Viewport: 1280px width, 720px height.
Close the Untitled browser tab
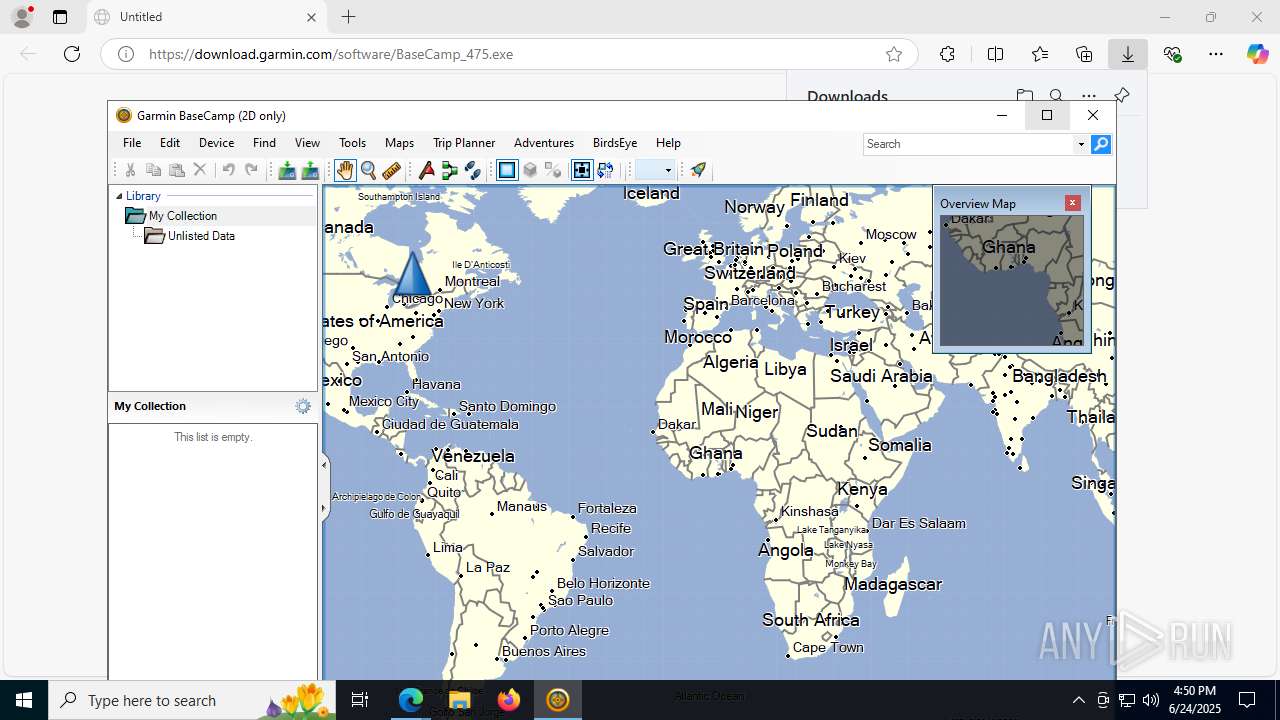311,17
